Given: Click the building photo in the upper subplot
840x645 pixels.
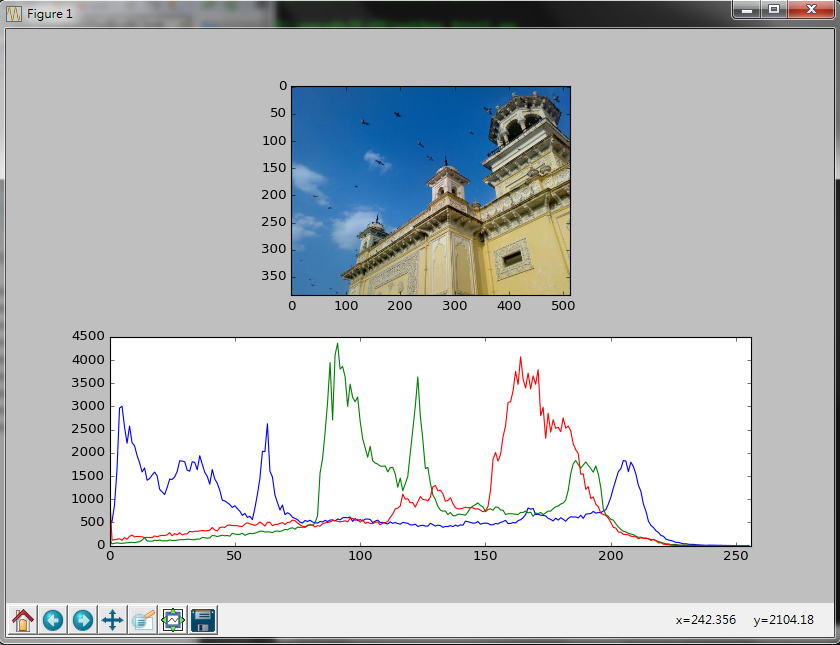Looking at the screenshot, I should coord(430,190).
